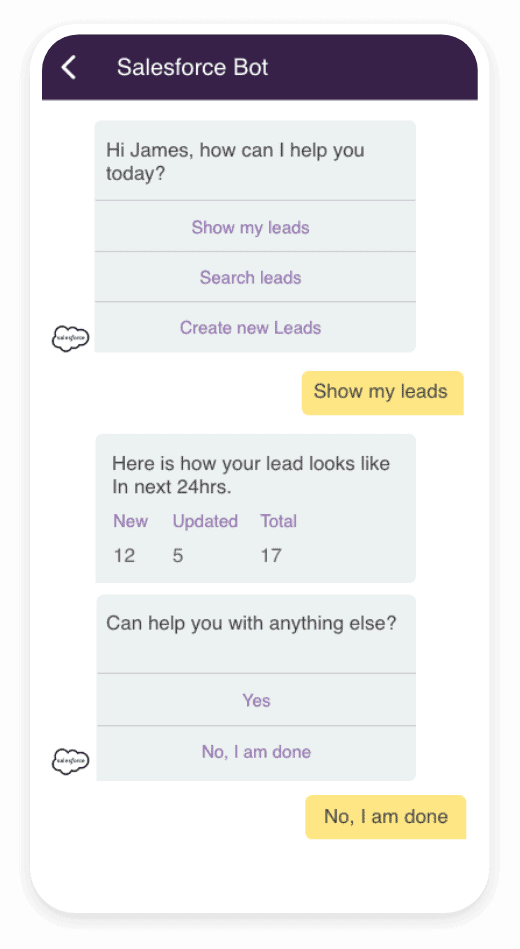Image resolution: width=520 pixels, height=949 pixels.
Task: Click the Hi James greeting message
Action: [235, 162]
